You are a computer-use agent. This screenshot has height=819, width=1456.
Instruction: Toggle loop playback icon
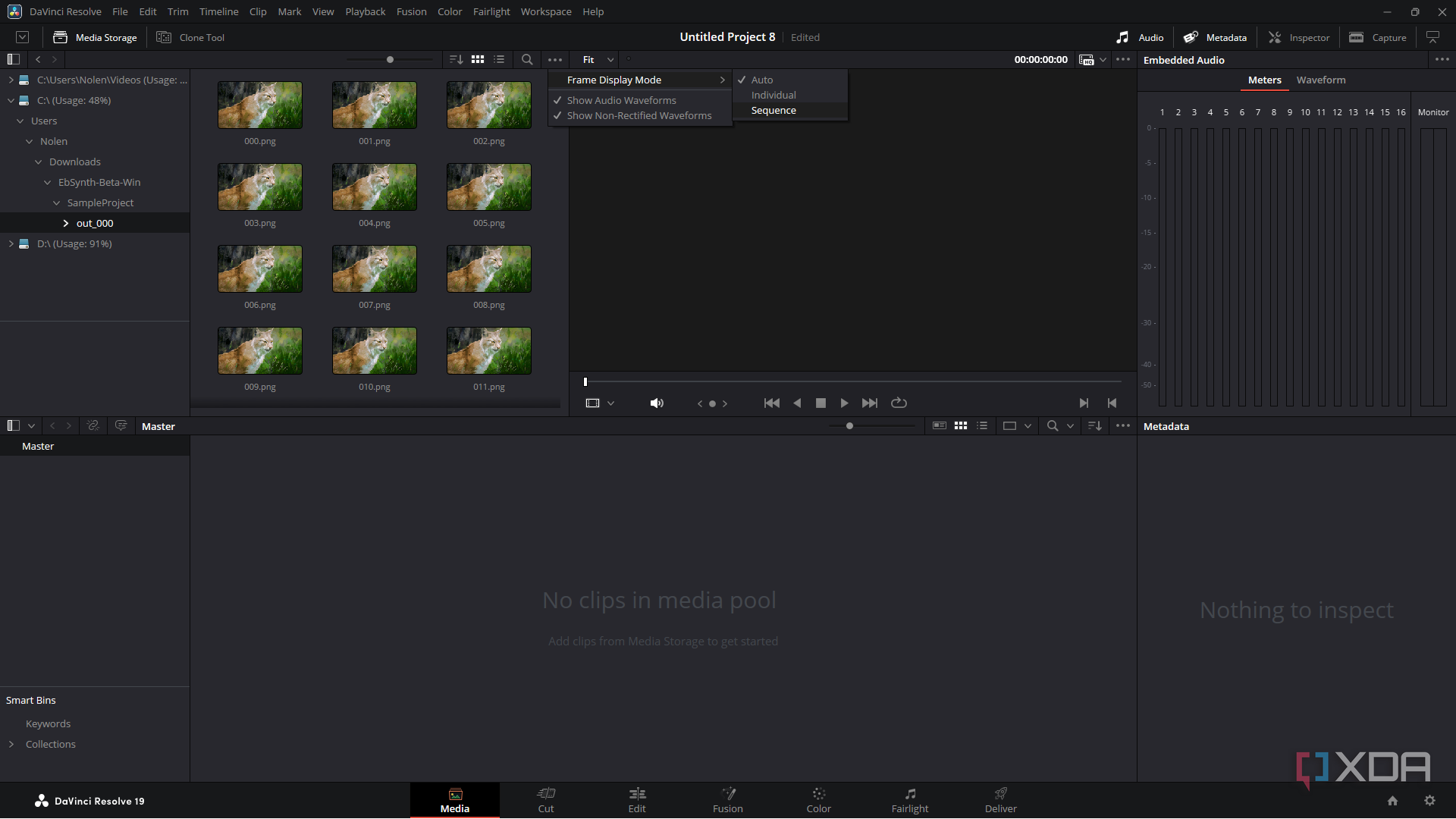point(899,403)
